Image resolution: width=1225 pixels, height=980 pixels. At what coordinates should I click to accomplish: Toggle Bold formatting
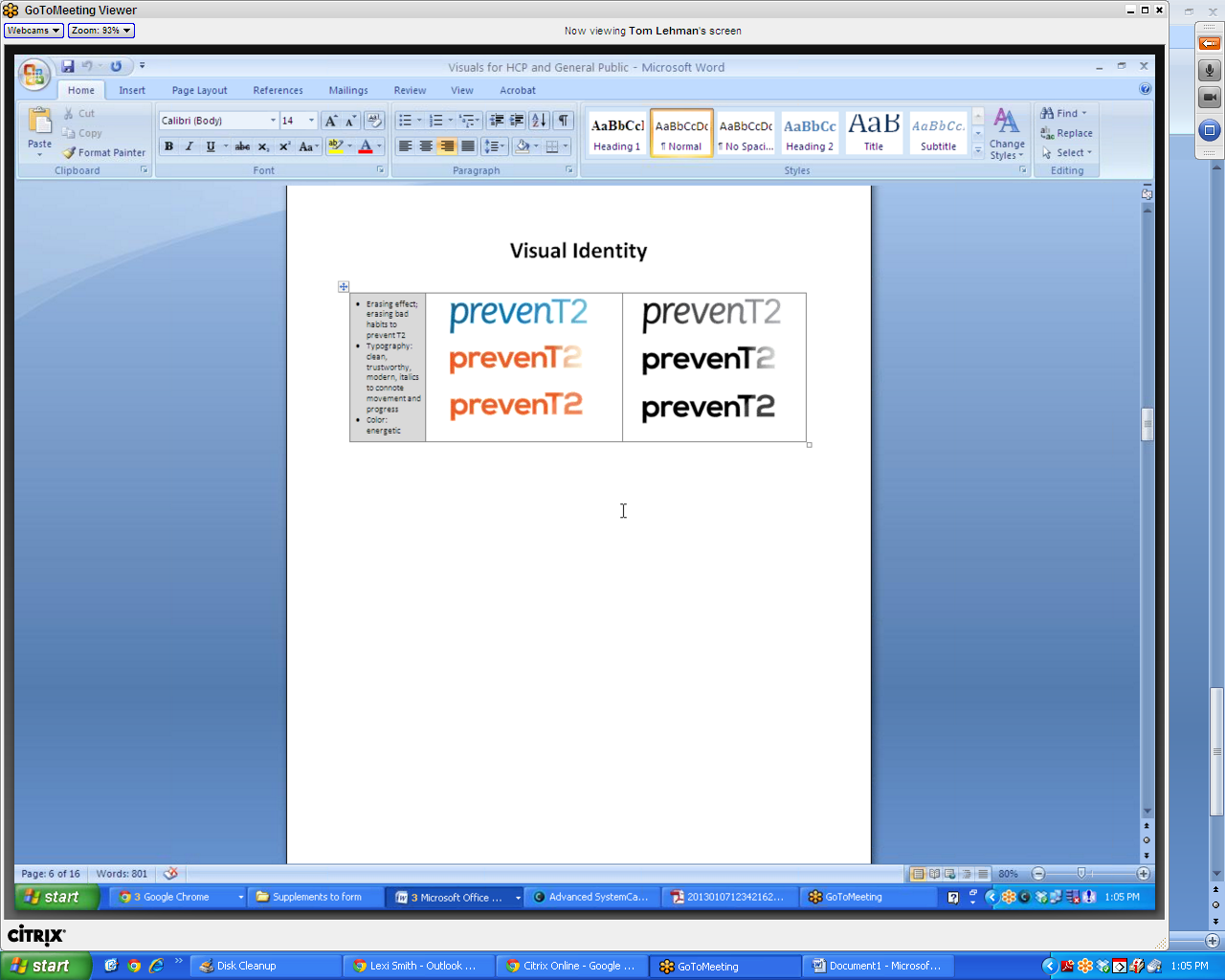[168, 146]
